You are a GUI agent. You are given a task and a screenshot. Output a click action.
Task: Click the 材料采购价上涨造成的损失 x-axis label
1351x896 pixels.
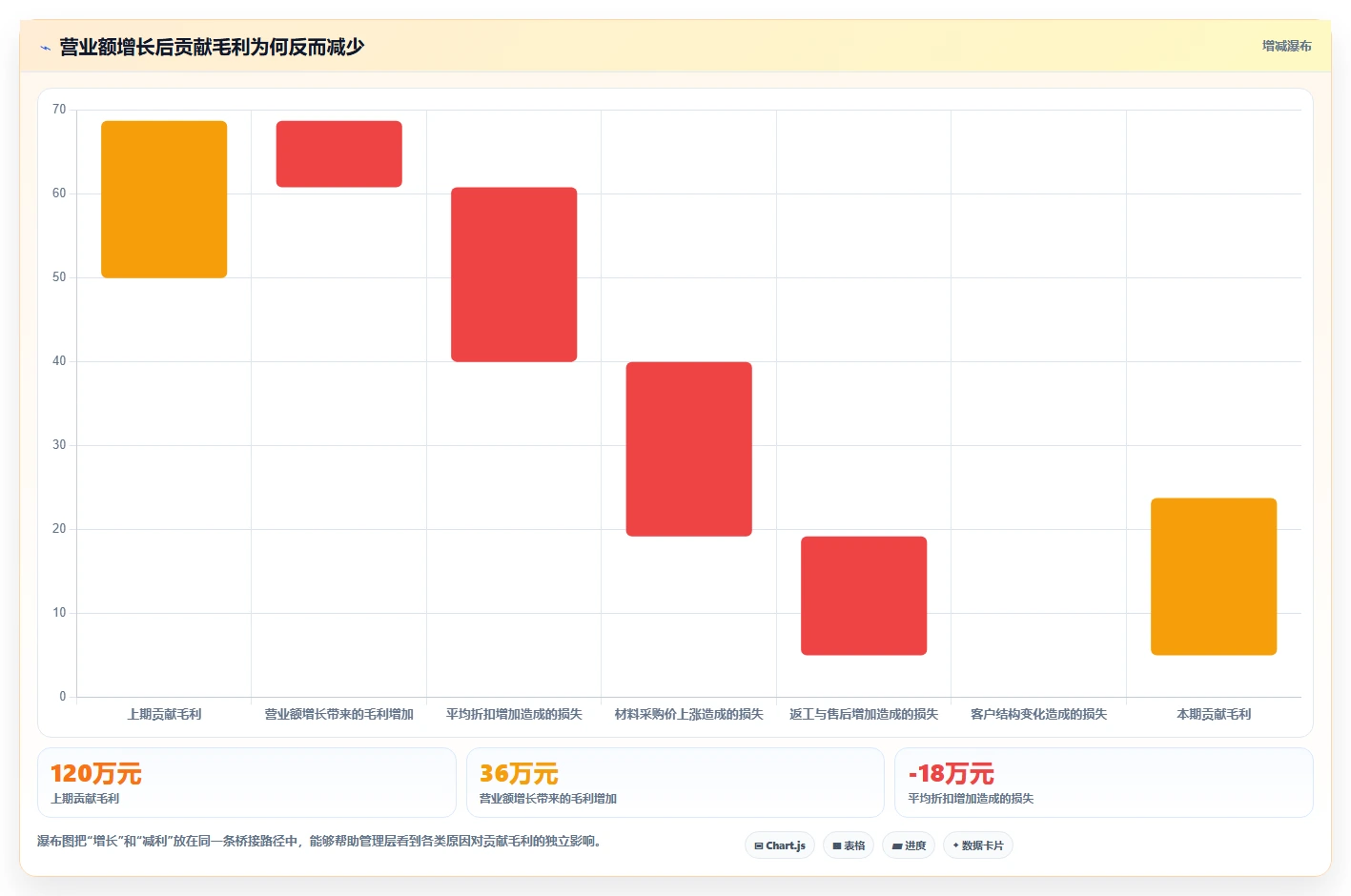(689, 714)
